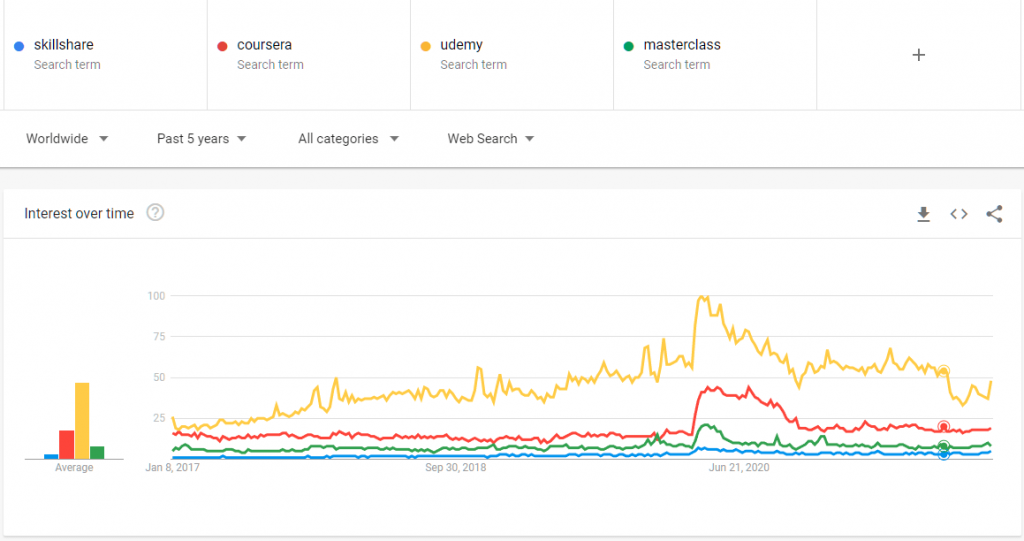Expand the Worldwide region dropdown
Viewport: 1024px width, 541px height.
click(x=67, y=139)
